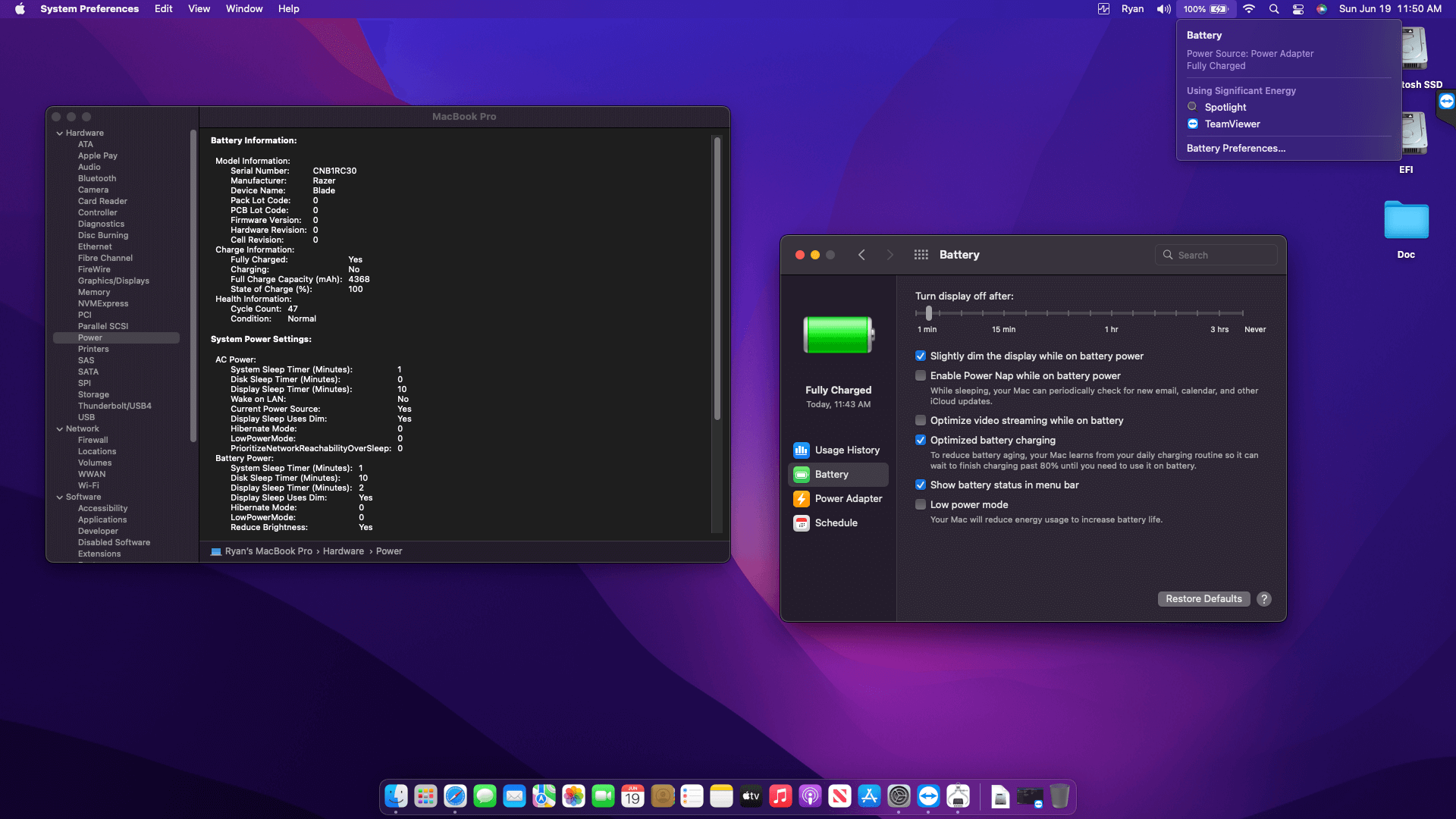Open the System Preferences app menu
This screenshot has height=819, width=1456.
click(89, 9)
